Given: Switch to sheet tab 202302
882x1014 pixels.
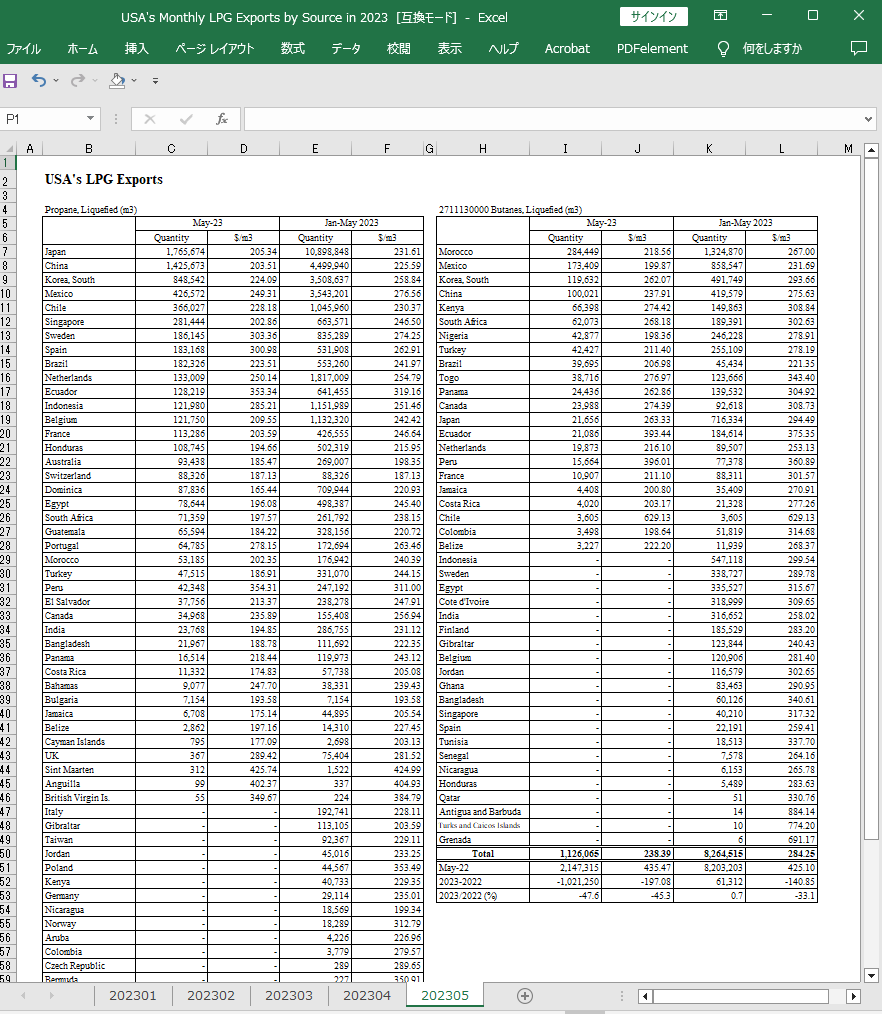Looking at the screenshot, I should click(211, 996).
